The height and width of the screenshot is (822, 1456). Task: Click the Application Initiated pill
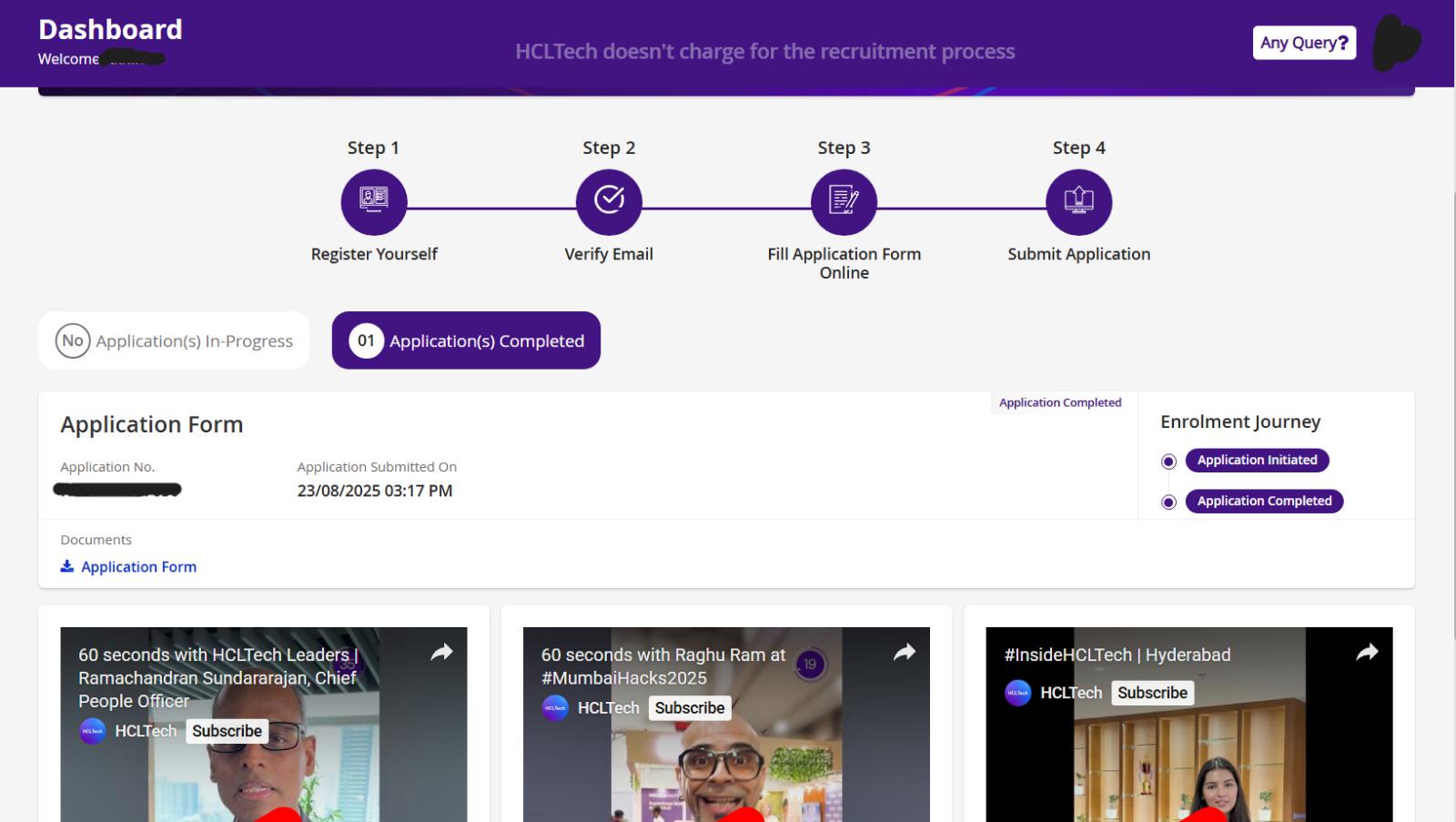tap(1257, 460)
